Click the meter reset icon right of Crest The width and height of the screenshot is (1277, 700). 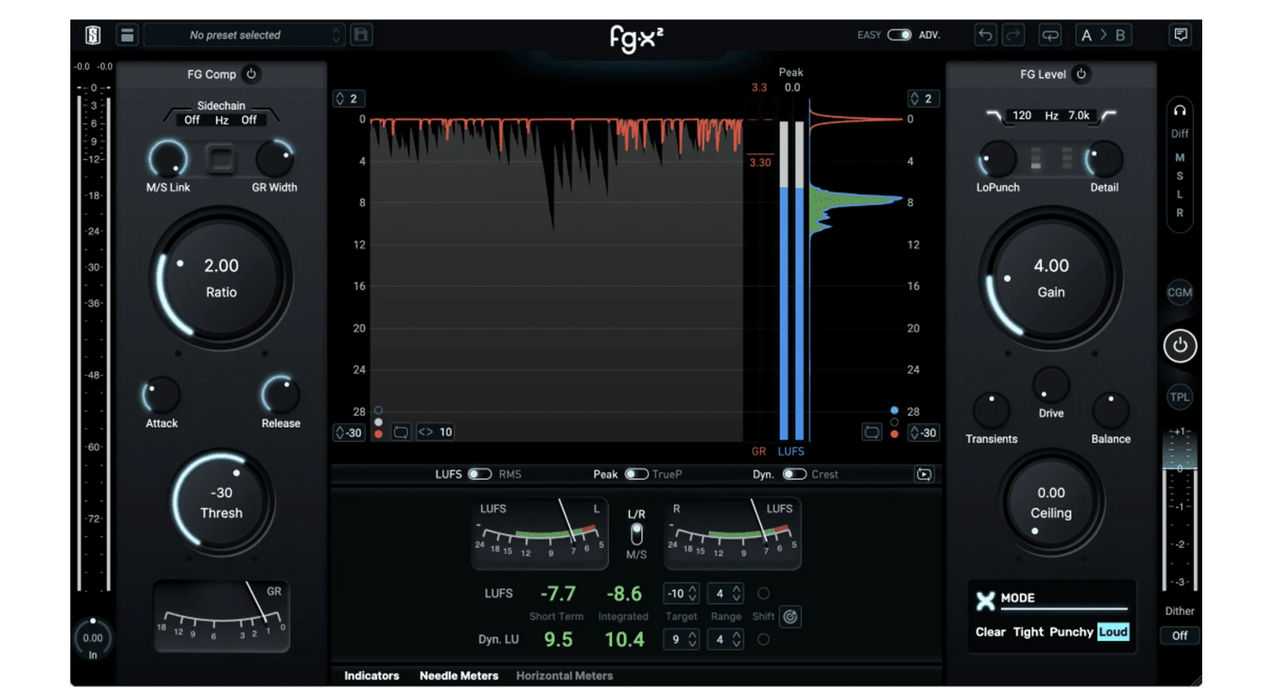point(924,474)
